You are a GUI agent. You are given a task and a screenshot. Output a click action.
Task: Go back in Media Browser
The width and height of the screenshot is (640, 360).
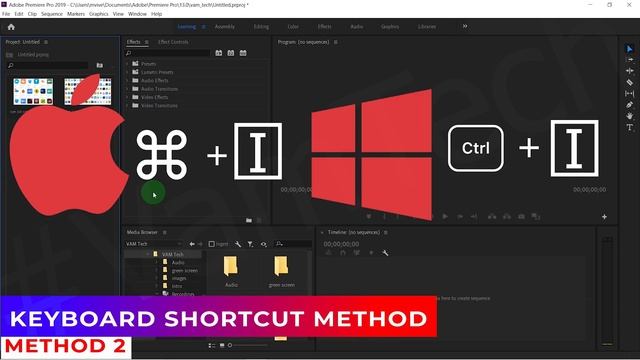[x=192, y=244]
